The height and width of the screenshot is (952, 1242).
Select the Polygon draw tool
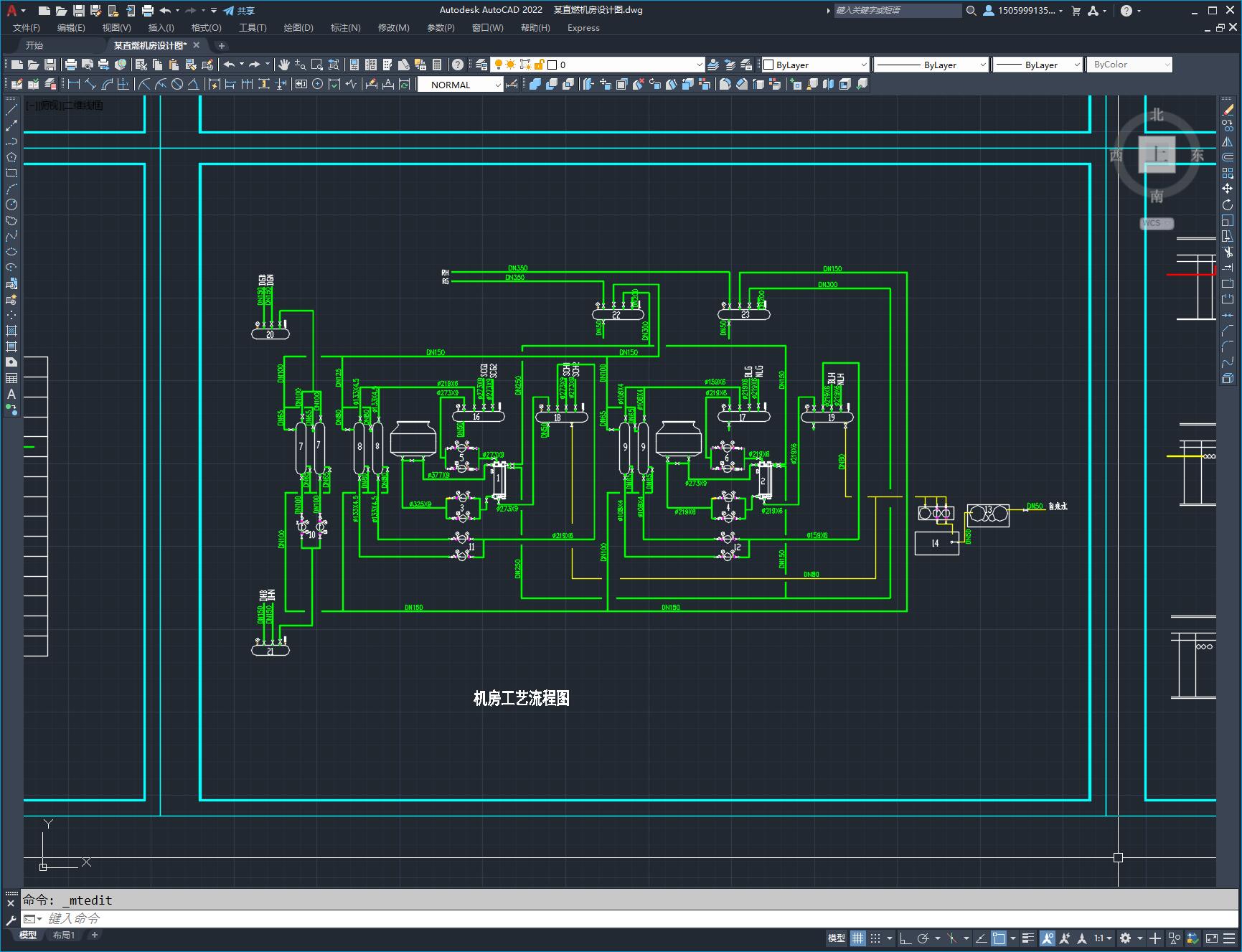tap(11, 157)
